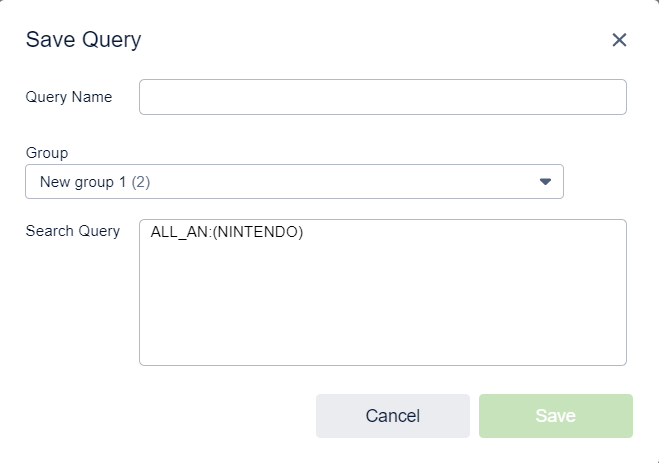Click the Save Query dialog title
Viewport: 659px width, 463px height.
pyautogui.click(x=83, y=40)
